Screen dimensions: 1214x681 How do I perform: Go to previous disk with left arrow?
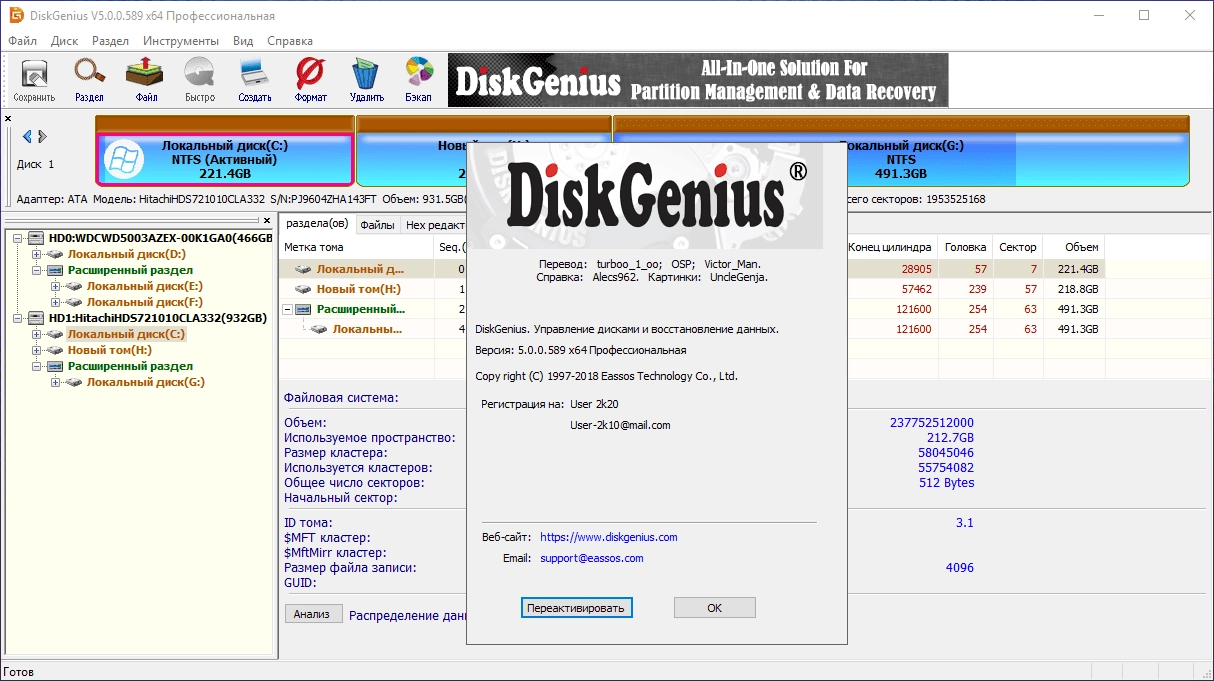tap(27, 137)
